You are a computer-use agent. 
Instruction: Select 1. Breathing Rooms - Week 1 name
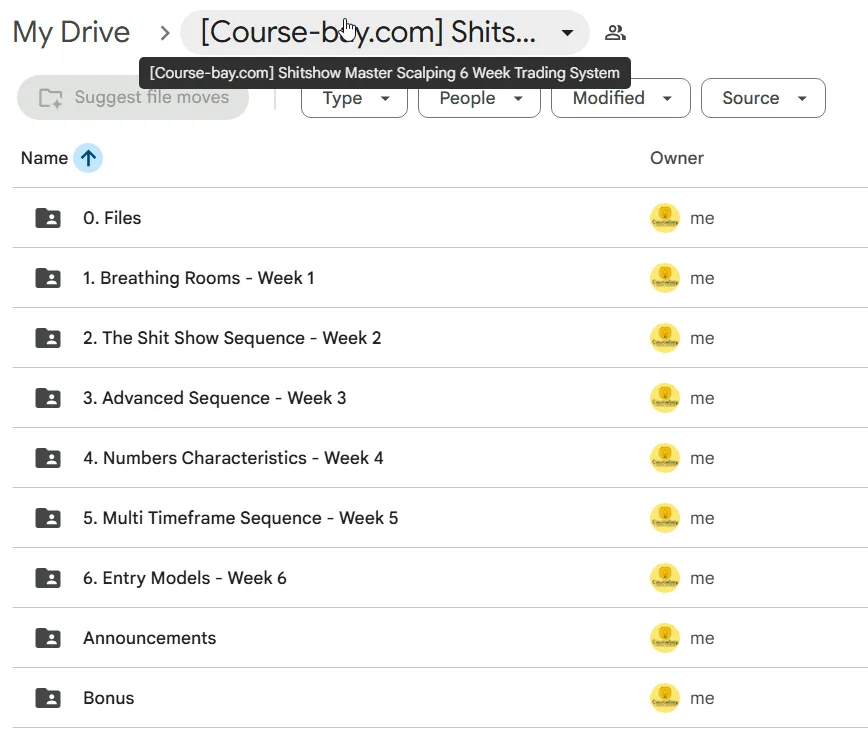(199, 278)
